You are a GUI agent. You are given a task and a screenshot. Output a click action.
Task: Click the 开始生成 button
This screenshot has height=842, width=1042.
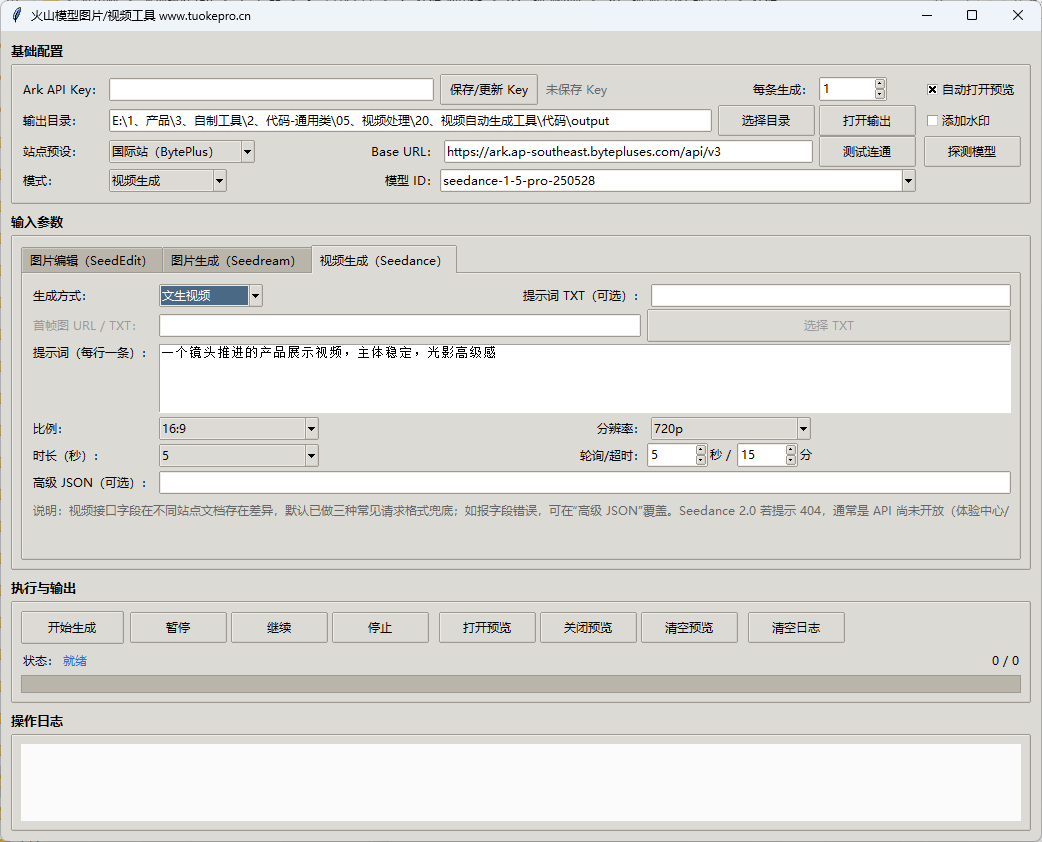click(x=72, y=628)
